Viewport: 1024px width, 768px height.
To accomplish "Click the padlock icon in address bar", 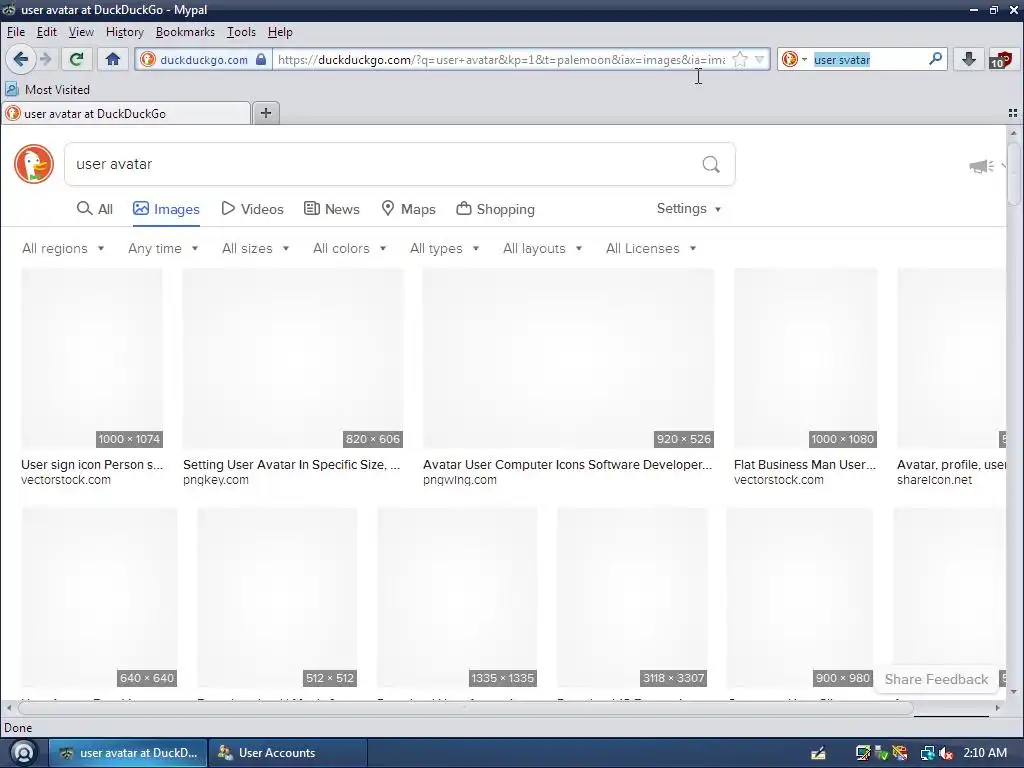I will pyautogui.click(x=261, y=59).
